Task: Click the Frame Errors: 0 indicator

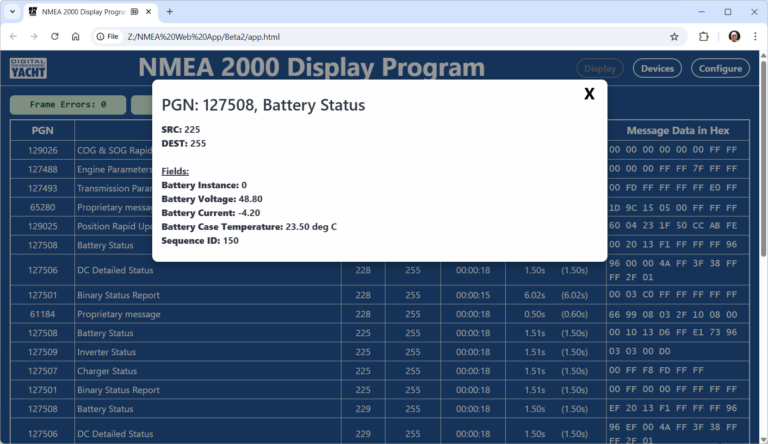Action: tap(68, 104)
